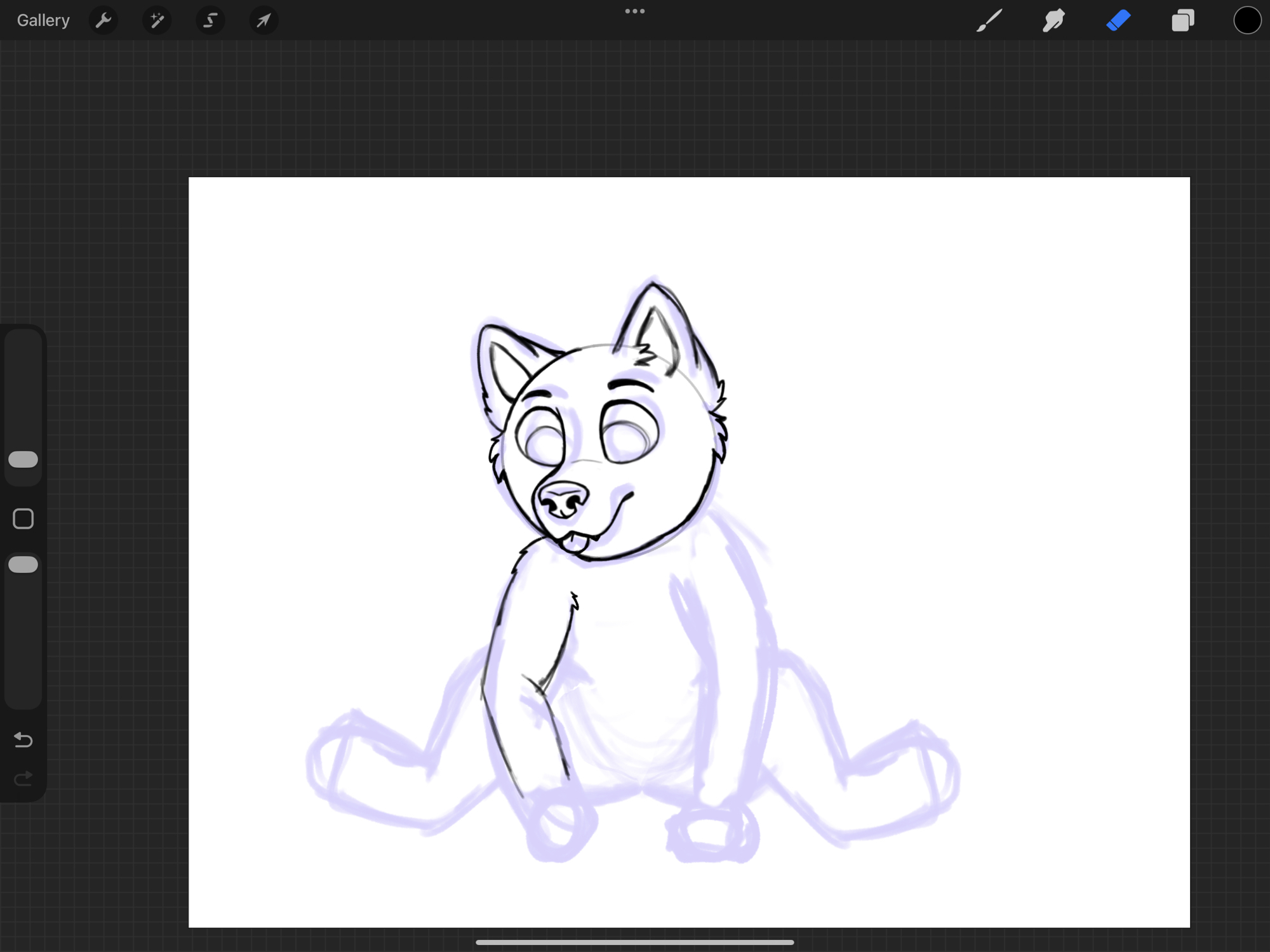
Task: Click the upper brush size slider handle
Action: coord(23,459)
